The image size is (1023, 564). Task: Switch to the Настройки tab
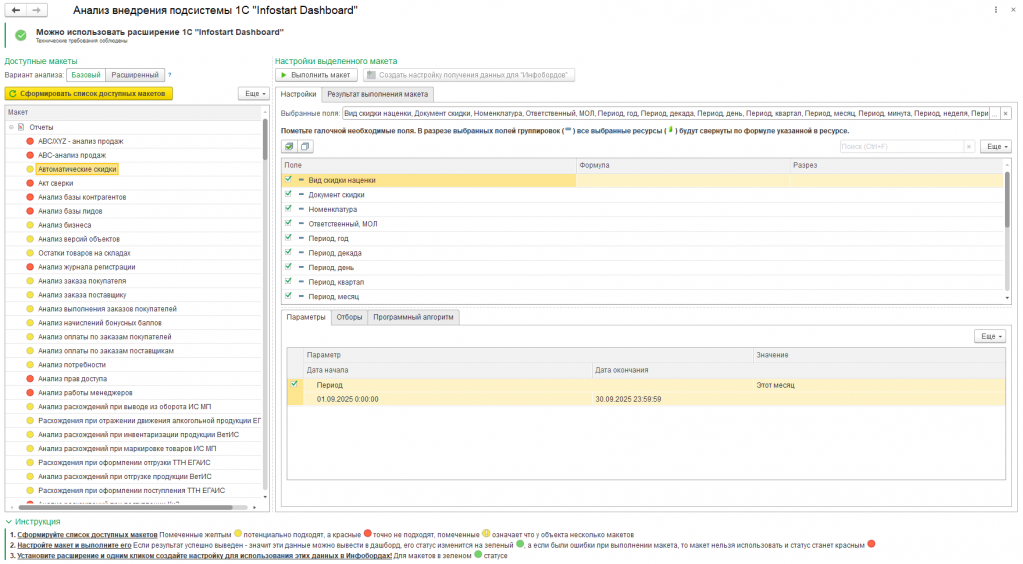(298, 94)
